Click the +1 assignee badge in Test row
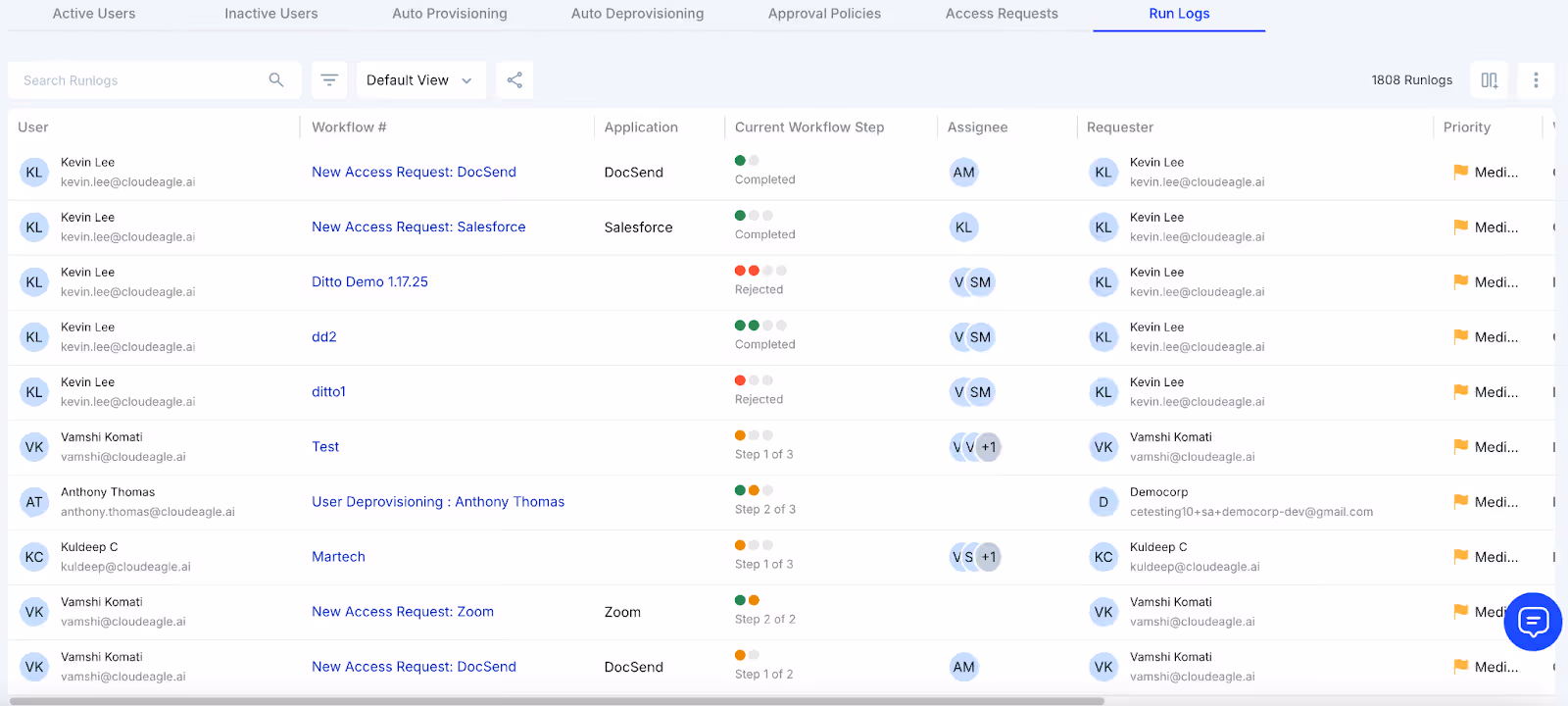The image size is (1568, 706). pos(989,447)
